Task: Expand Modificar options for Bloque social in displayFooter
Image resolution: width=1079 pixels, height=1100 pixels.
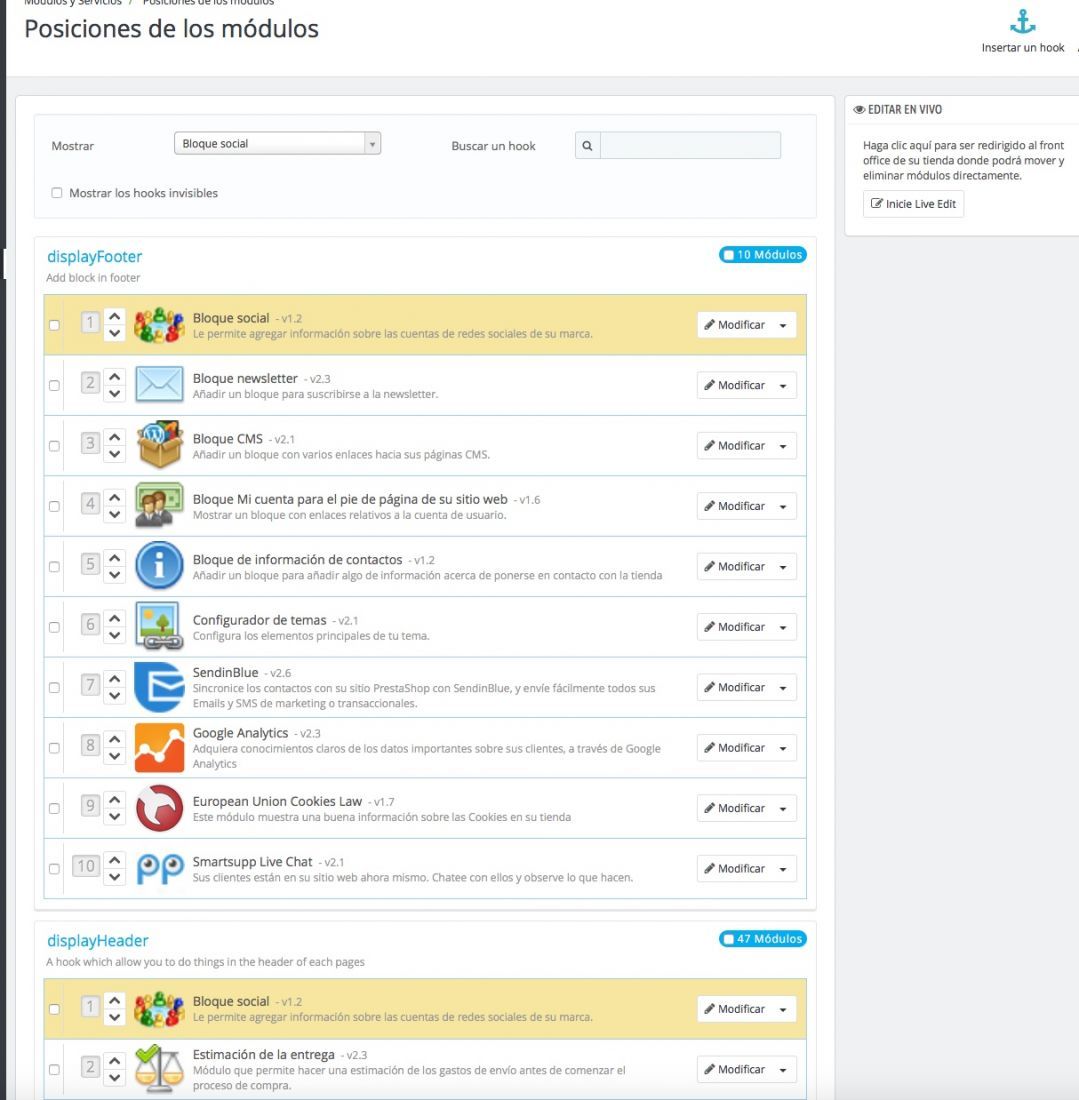Action: [x=784, y=325]
